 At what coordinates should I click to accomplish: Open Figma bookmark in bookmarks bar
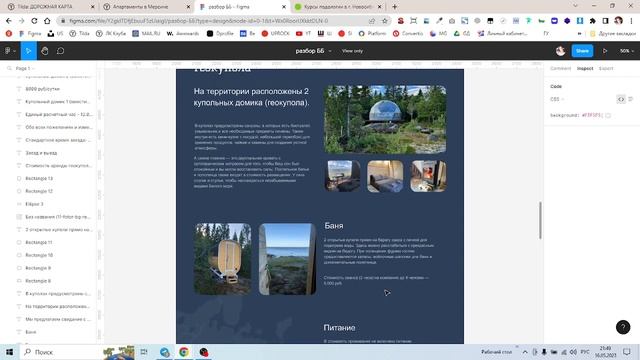coord(30,33)
